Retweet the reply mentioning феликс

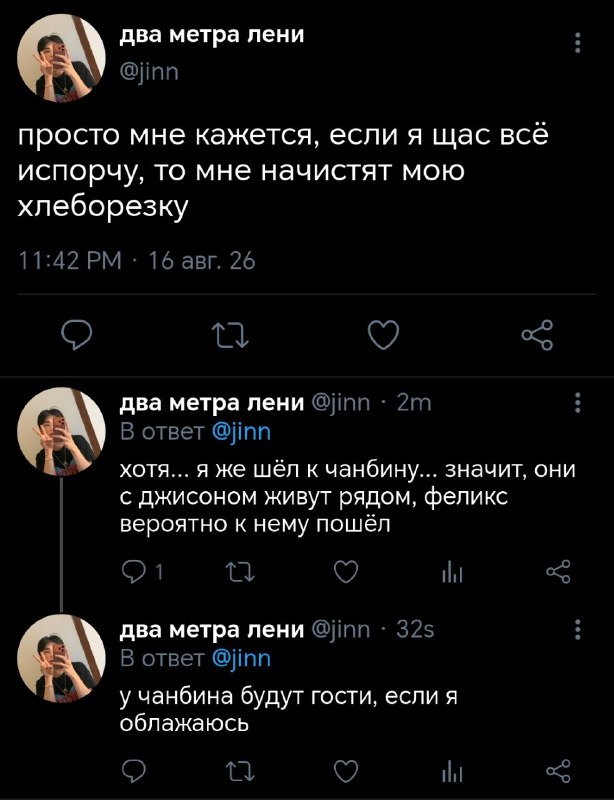(240, 572)
